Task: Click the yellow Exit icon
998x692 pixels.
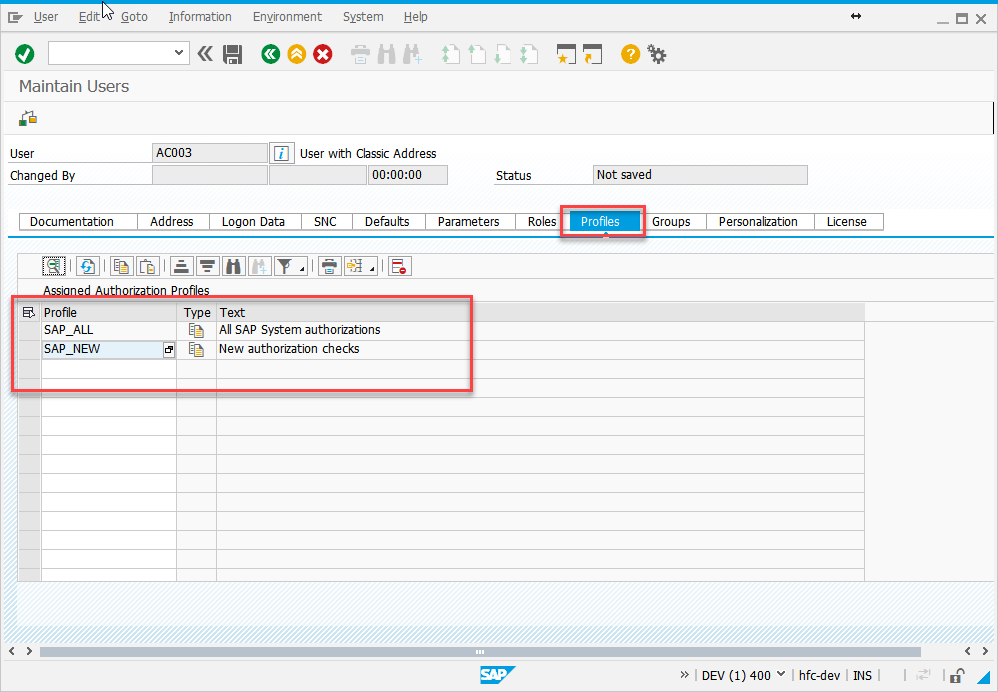Action: (297, 54)
